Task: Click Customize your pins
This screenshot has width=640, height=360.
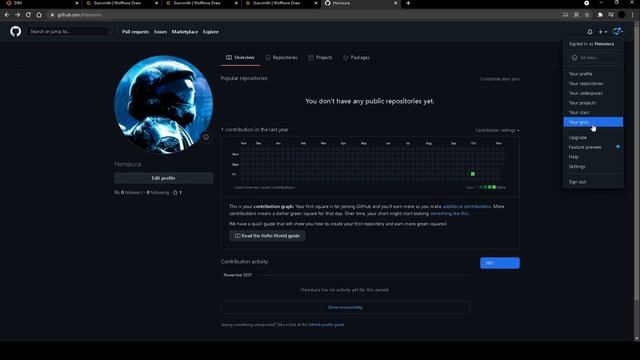Action: coord(500,79)
